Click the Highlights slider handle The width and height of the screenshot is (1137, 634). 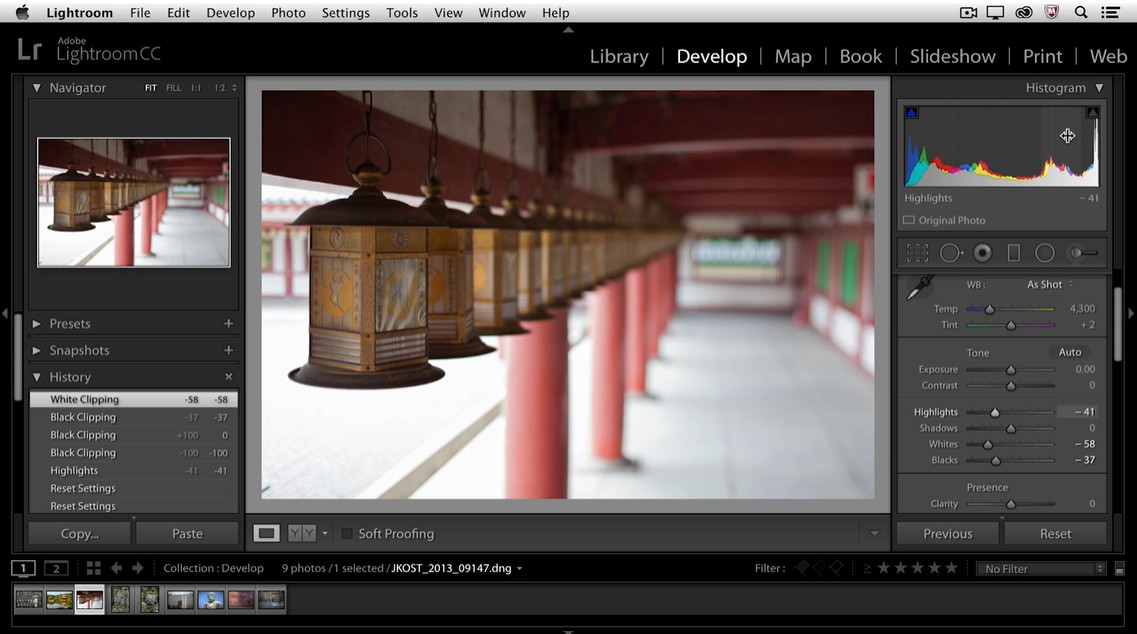995,412
